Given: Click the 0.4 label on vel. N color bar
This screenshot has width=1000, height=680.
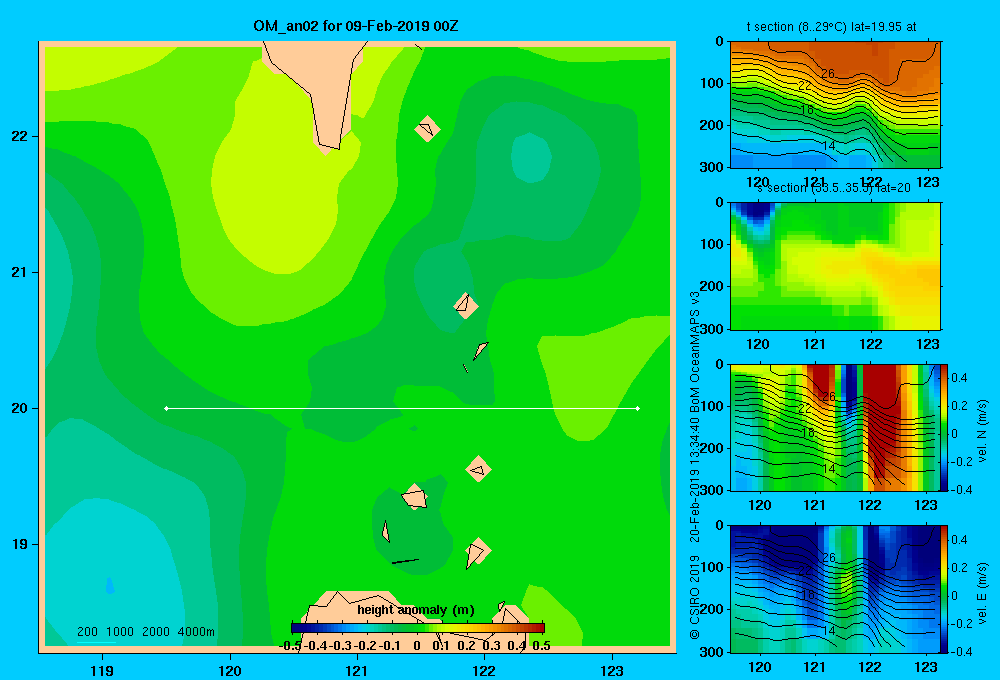Looking at the screenshot, I should coord(959,378).
